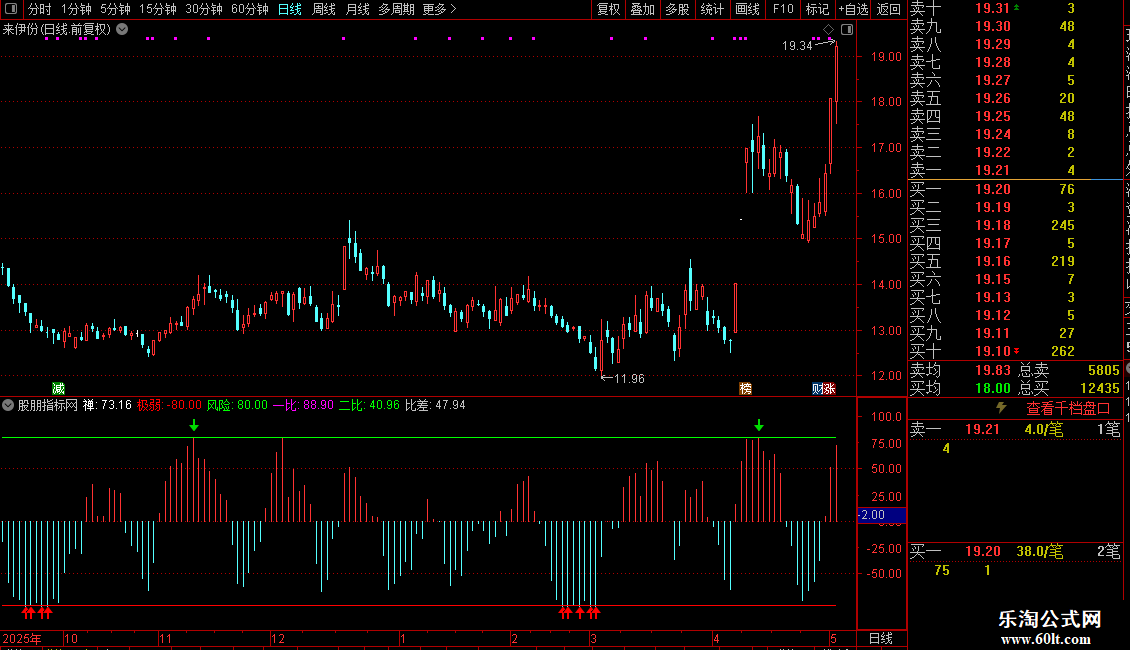Switch to 5分钟 period
The width and height of the screenshot is (1130, 650).
(x=115, y=9)
